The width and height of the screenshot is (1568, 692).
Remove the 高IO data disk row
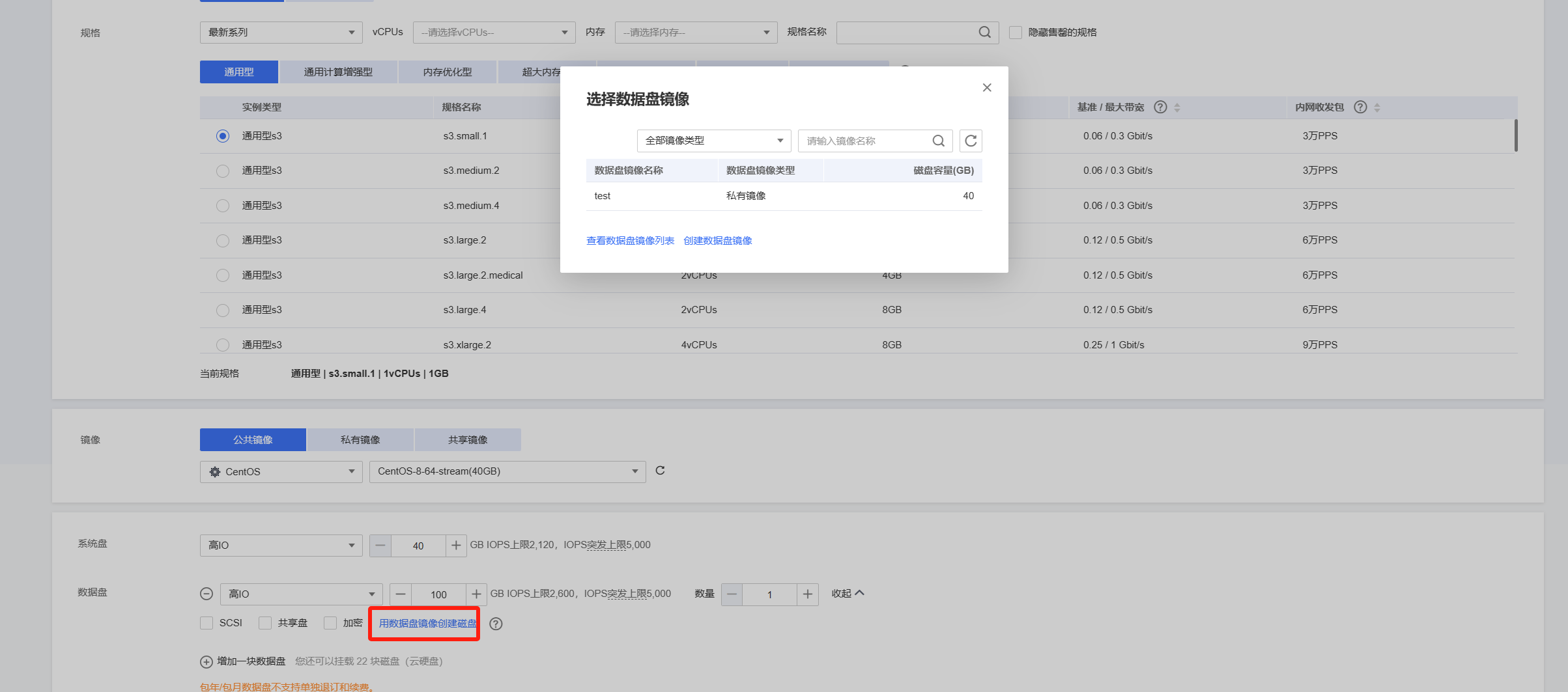(207, 594)
